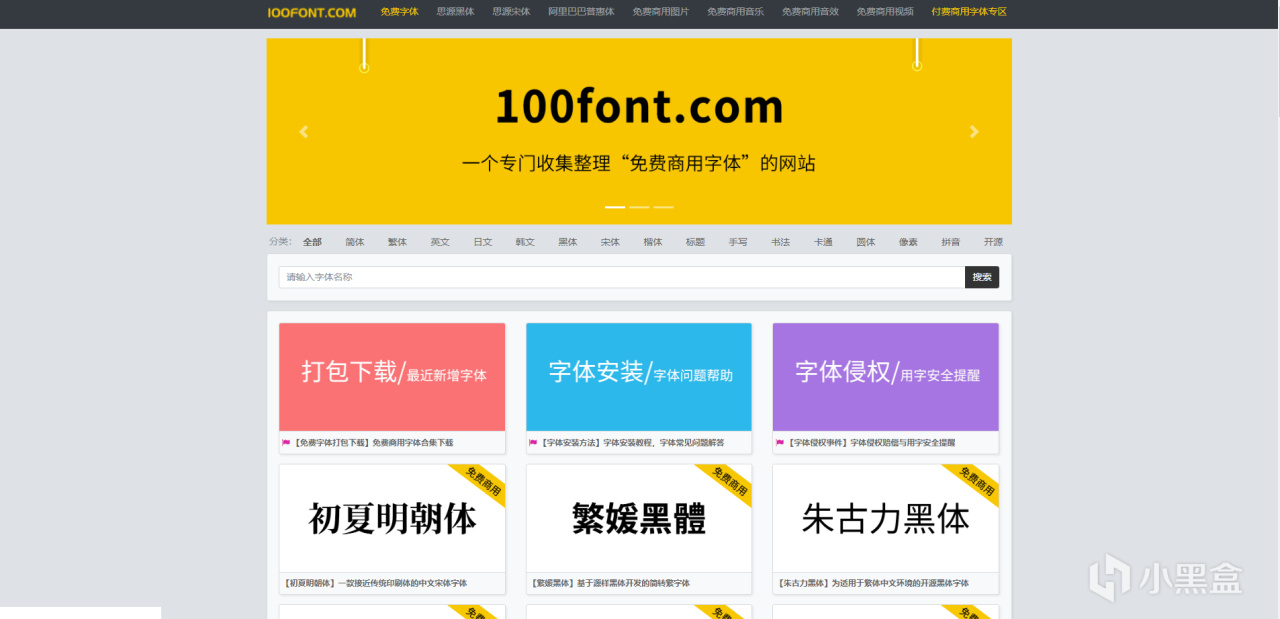Filter by 卡通 category
1280x619 pixels.
[x=823, y=242]
